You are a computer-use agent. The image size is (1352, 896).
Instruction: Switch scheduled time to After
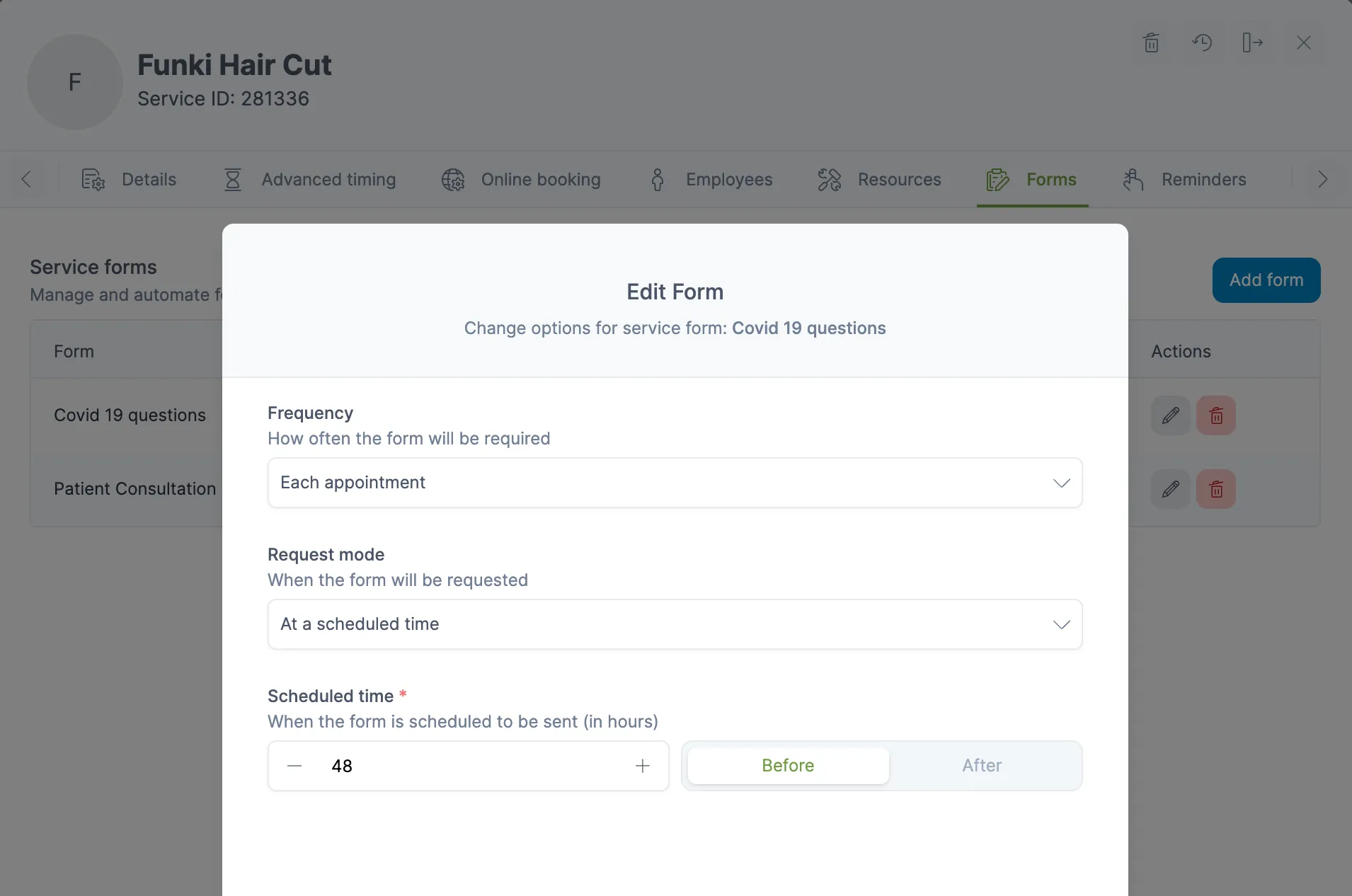coord(982,765)
